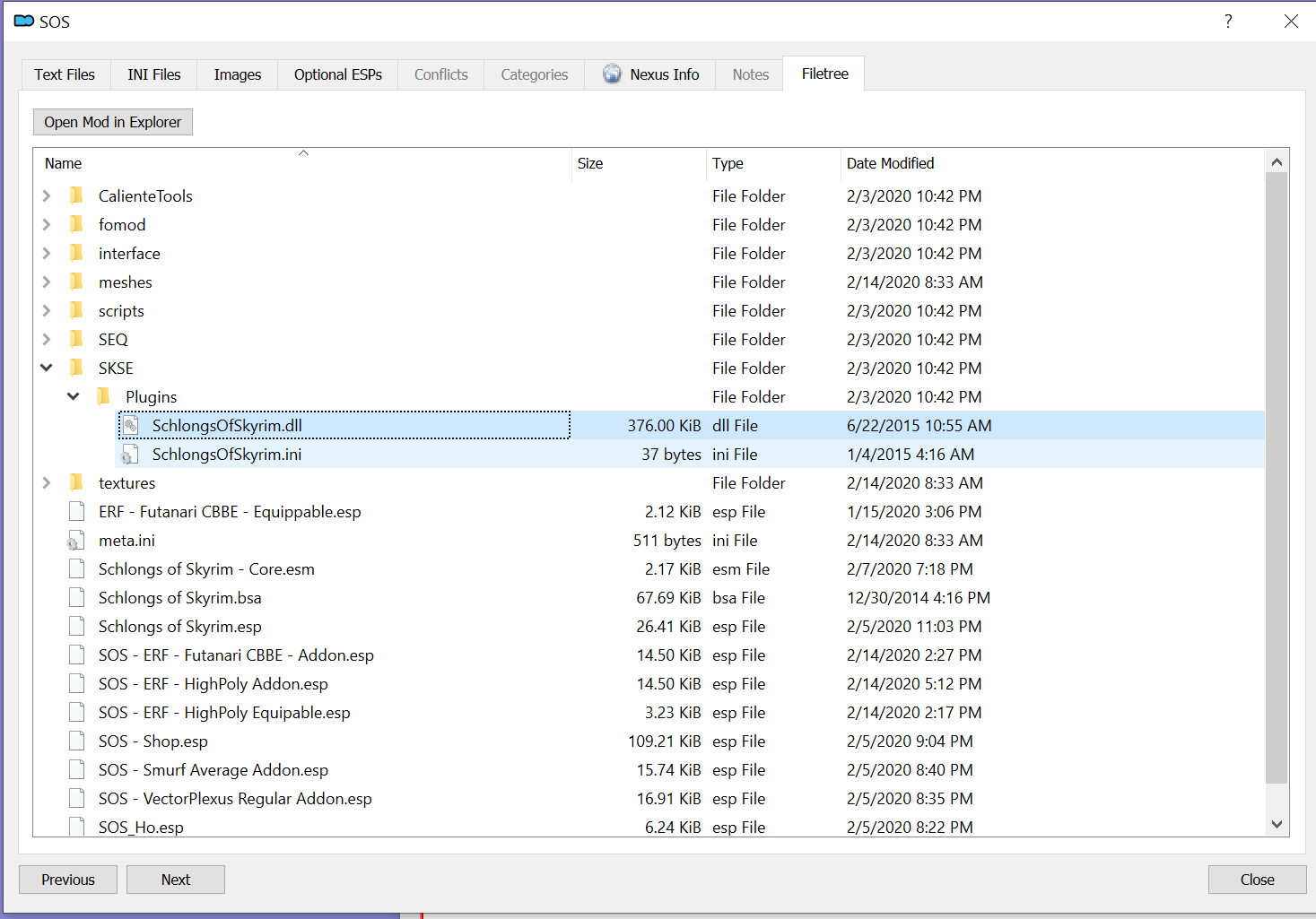Viewport: 1316px width, 919px height.
Task: Expand the CalienteTools folder
Action: (x=47, y=195)
